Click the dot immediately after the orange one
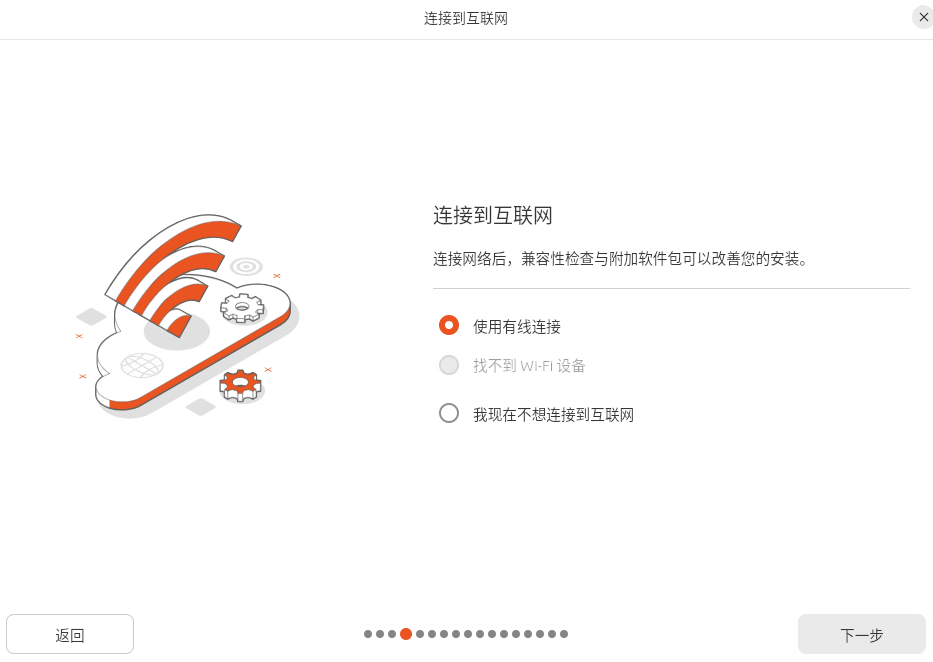Viewport: 933px width, 662px height. pos(420,634)
